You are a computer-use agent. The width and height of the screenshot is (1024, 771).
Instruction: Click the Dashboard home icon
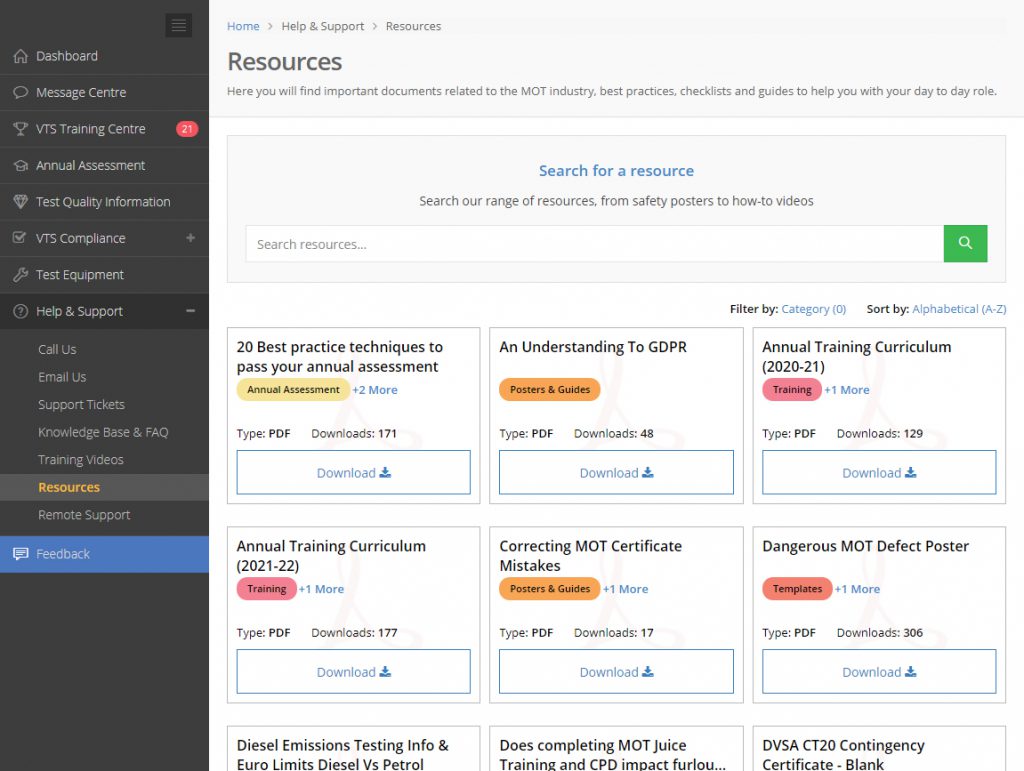[x=21, y=56]
